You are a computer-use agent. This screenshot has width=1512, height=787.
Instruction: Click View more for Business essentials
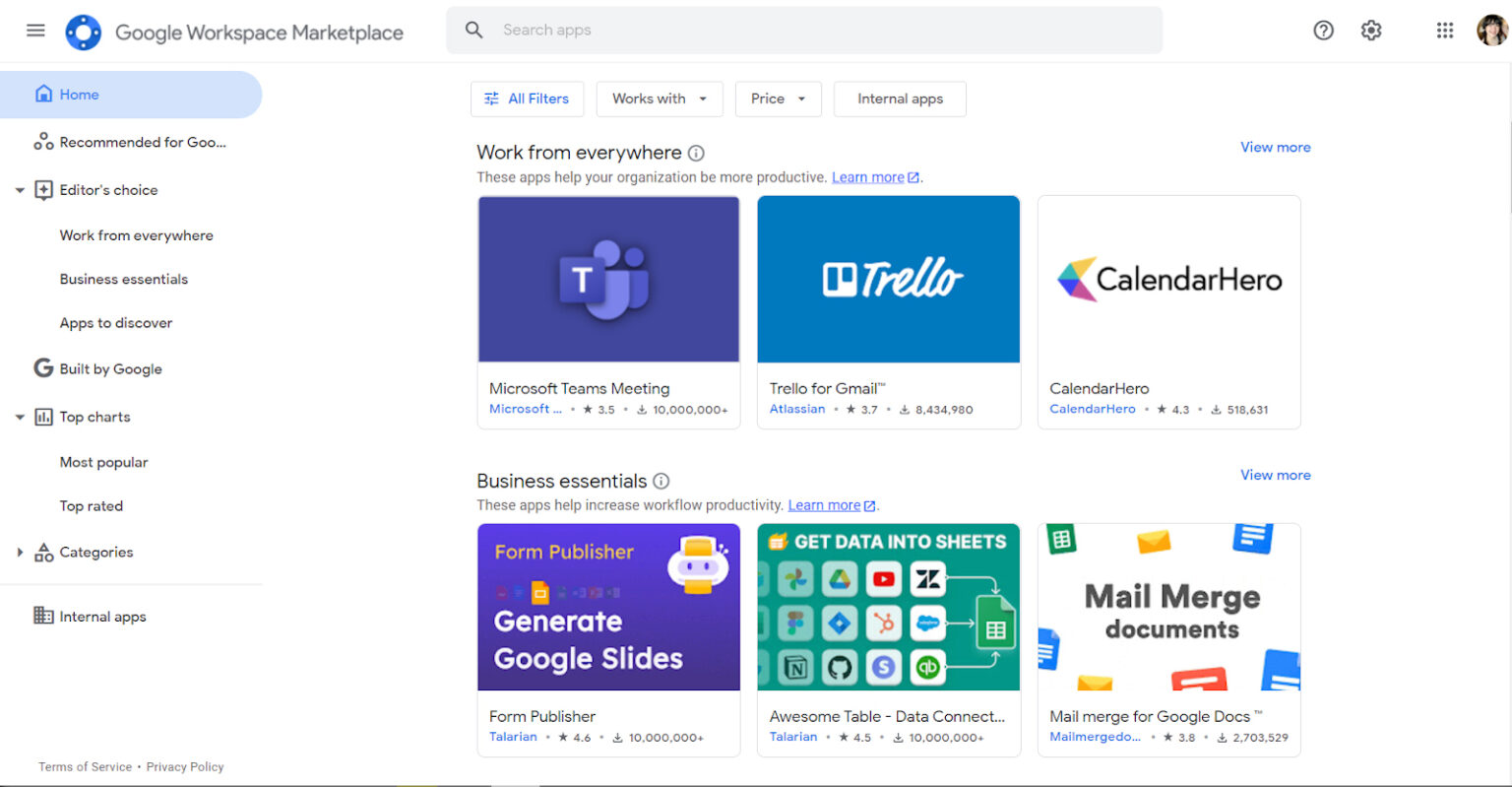(x=1275, y=475)
